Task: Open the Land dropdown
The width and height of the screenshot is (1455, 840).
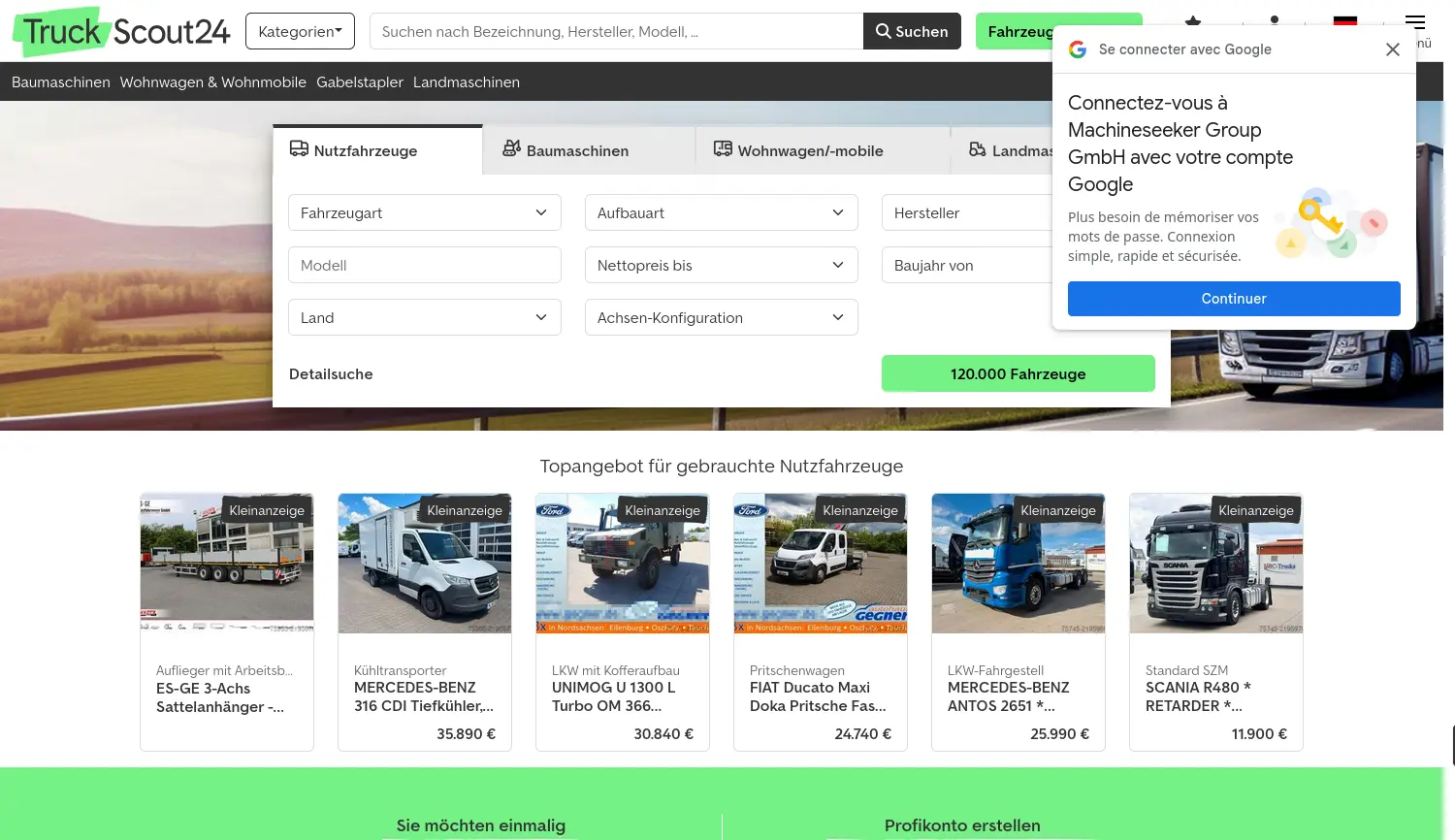Action: pyautogui.click(x=425, y=317)
